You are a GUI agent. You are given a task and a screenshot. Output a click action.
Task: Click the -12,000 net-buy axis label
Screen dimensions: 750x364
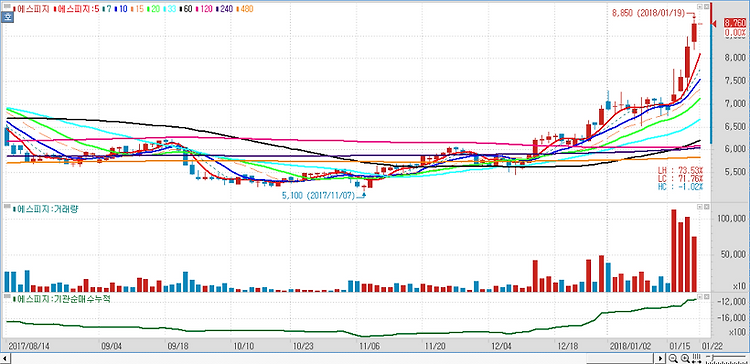pyautogui.click(x=733, y=302)
